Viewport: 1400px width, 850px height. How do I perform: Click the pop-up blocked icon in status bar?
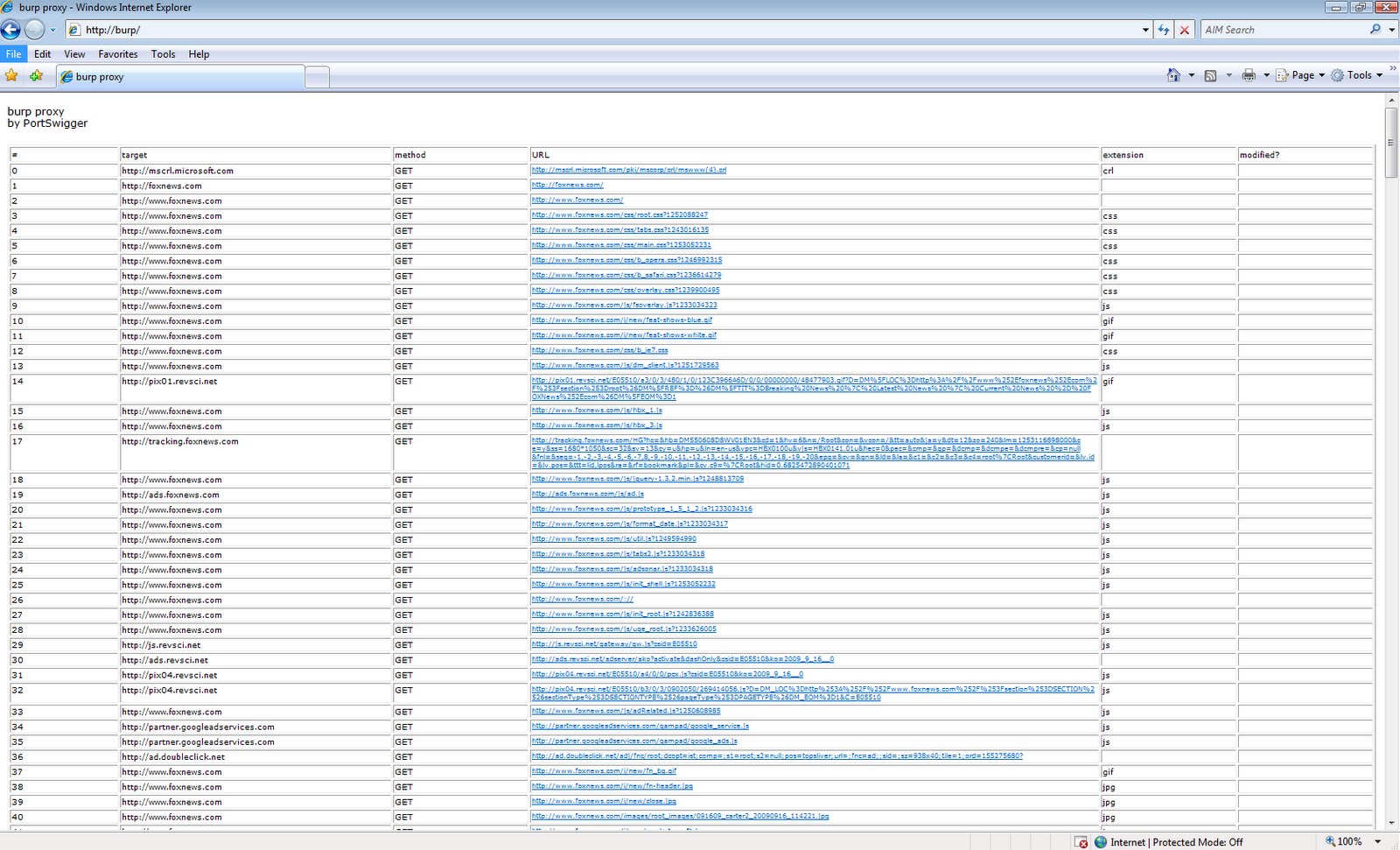pyautogui.click(x=1081, y=842)
